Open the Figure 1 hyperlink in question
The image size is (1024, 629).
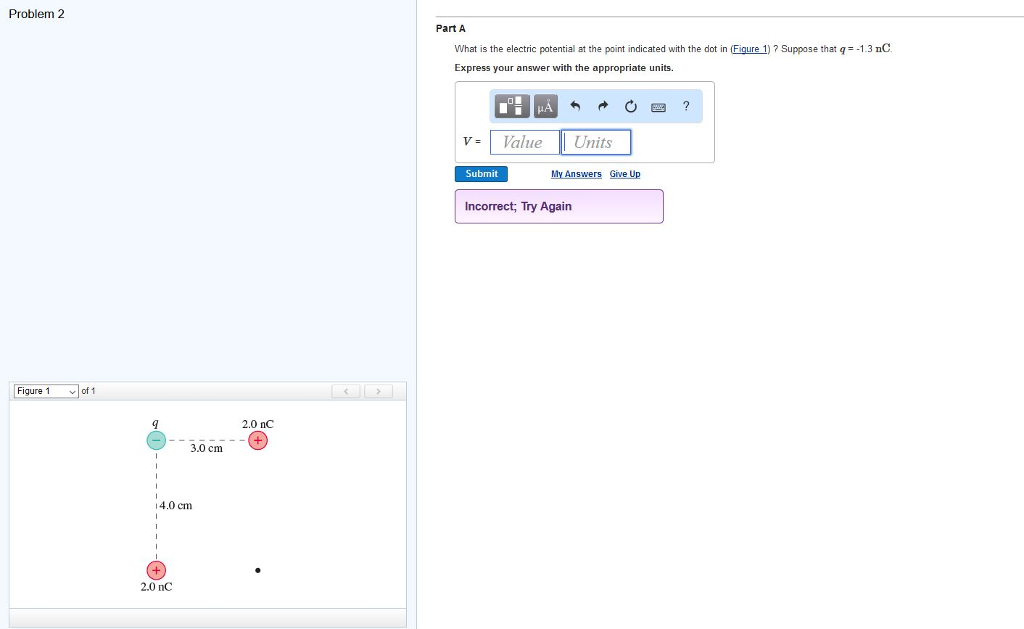pyautogui.click(x=750, y=49)
